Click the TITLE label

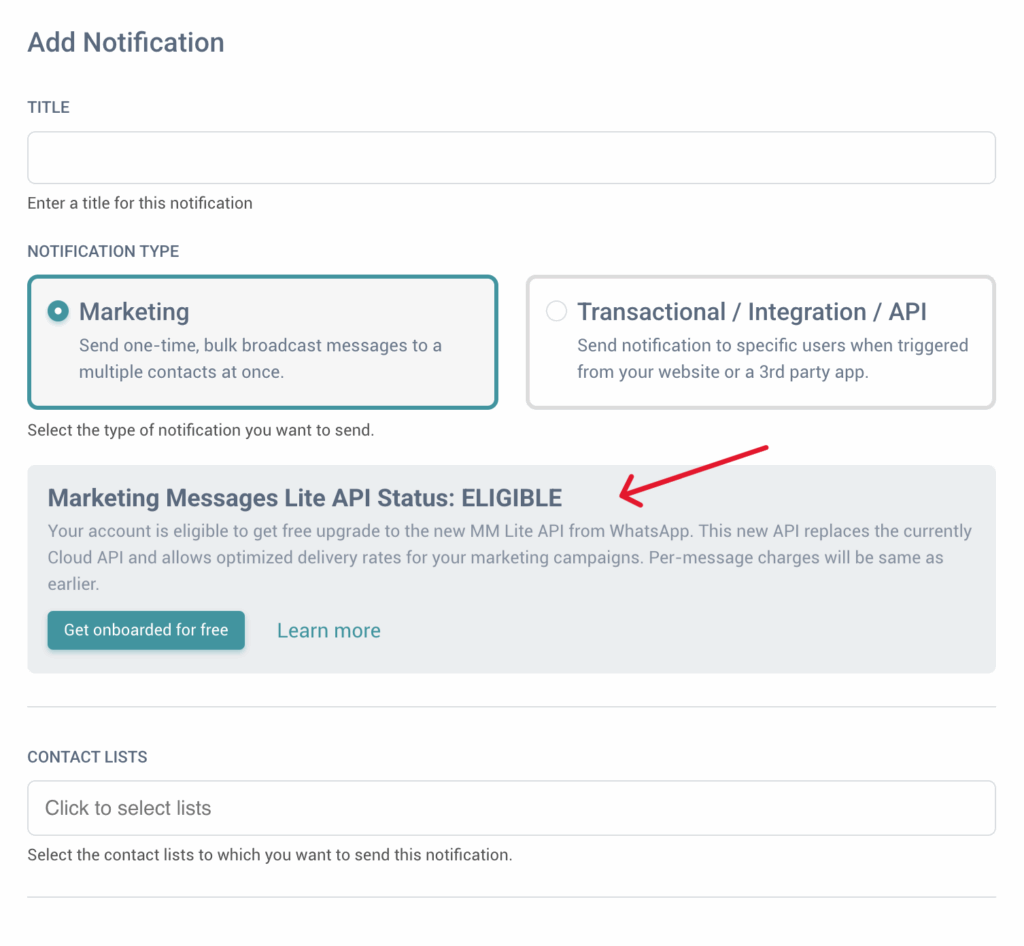[48, 107]
